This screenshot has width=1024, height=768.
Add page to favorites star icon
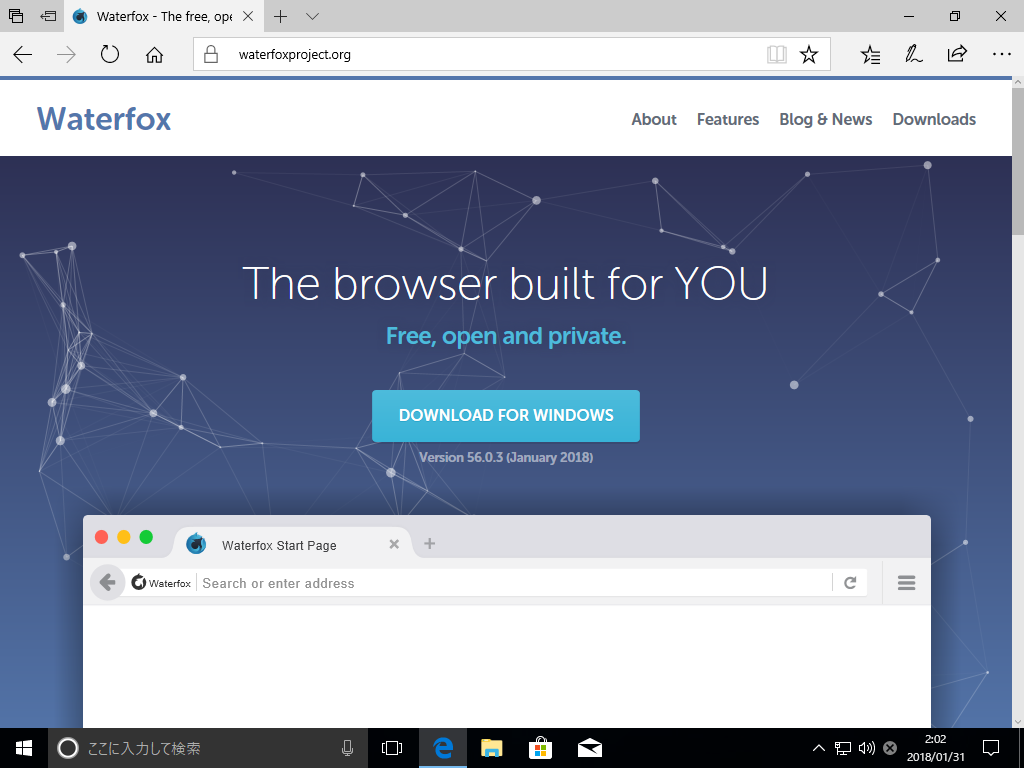pos(809,54)
